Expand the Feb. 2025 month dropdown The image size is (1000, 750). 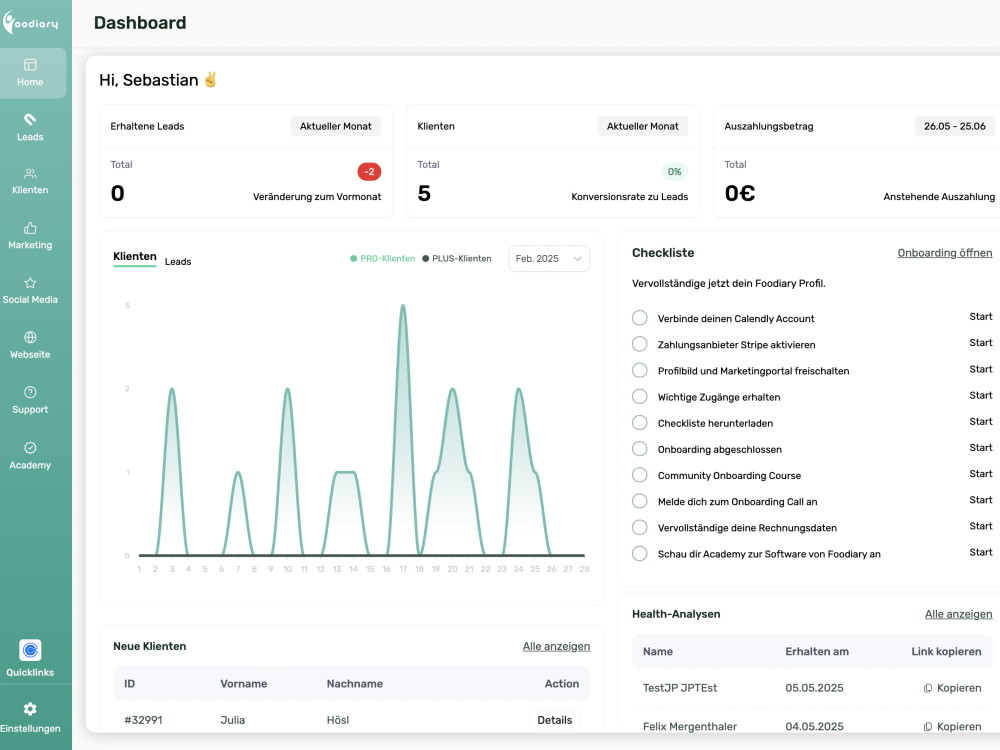[x=549, y=258]
